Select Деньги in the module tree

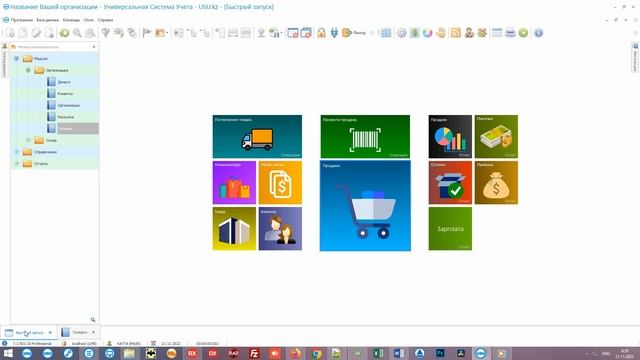tap(64, 82)
